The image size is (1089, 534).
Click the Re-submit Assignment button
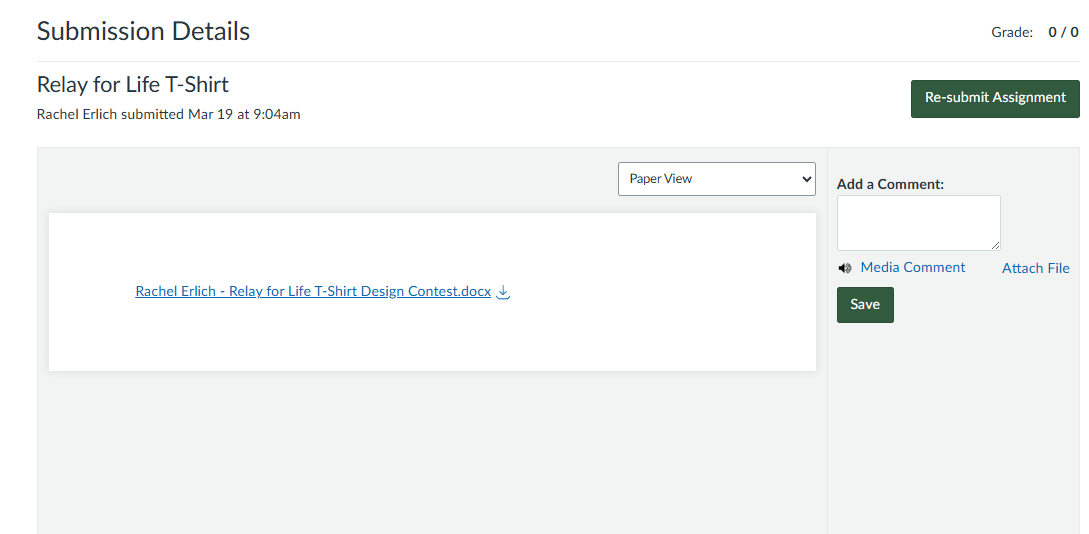click(x=994, y=98)
